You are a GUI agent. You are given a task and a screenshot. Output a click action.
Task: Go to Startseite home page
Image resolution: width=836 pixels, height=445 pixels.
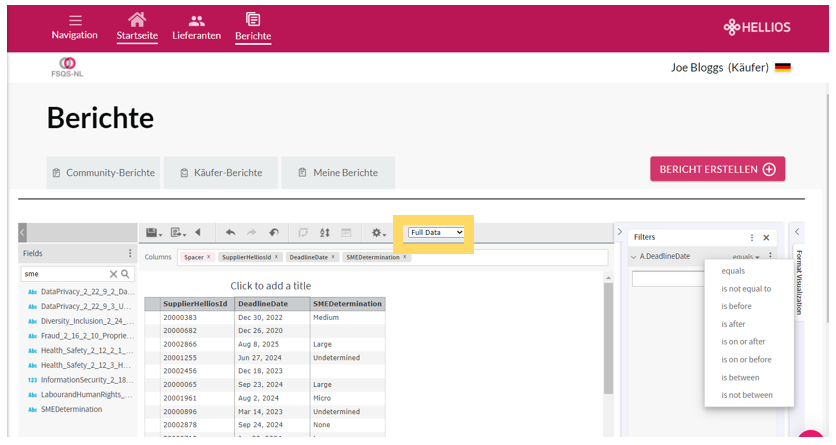coord(137,27)
